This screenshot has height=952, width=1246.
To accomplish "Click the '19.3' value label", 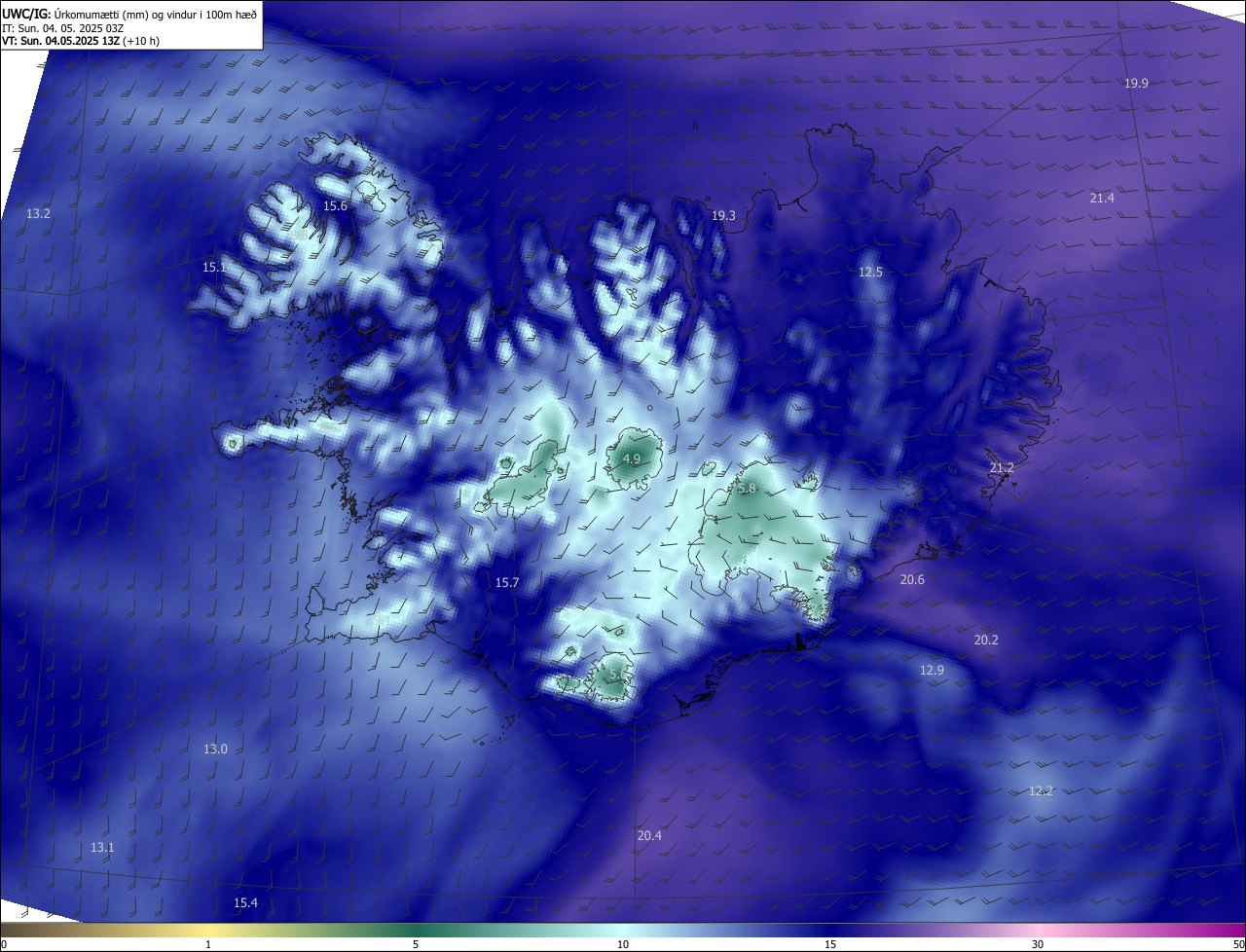I will [723, 216].
